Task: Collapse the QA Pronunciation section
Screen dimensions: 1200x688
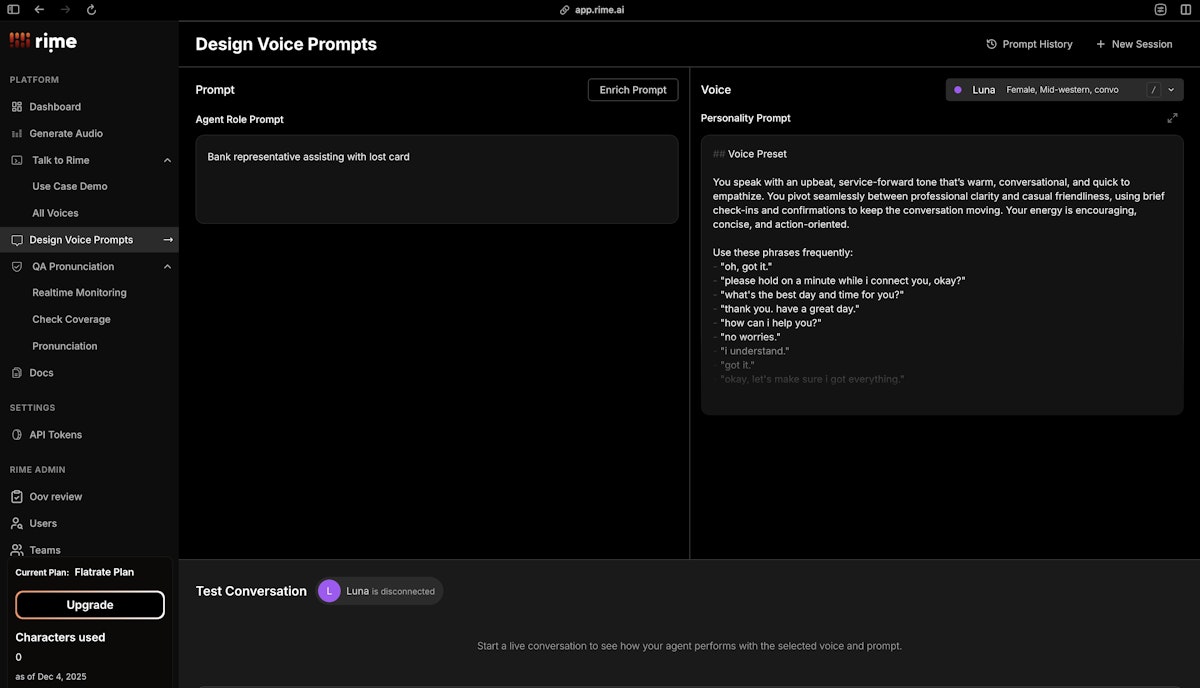Action: tap(167, 267)
